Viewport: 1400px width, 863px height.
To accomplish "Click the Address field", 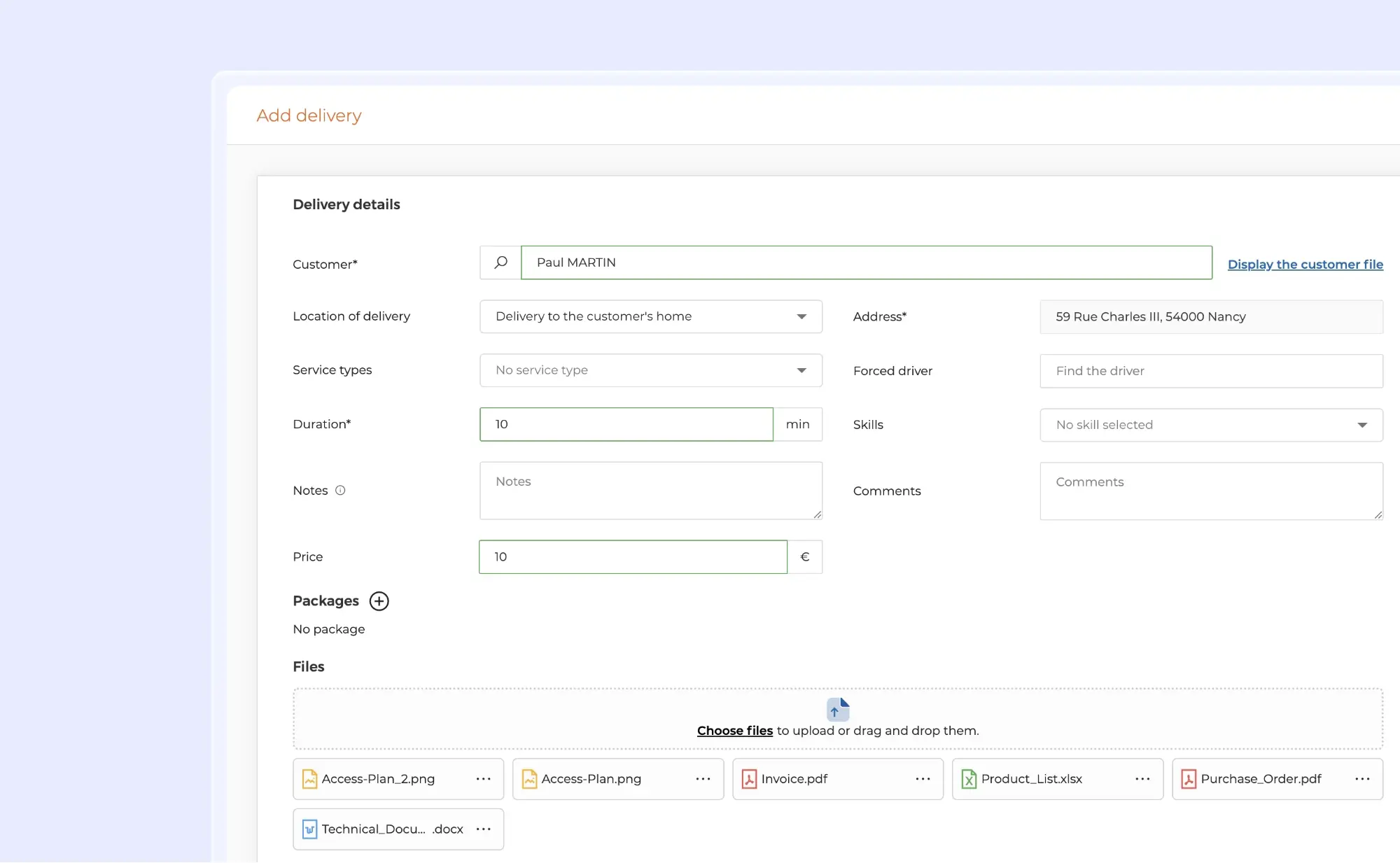I will click(1212, 317).
